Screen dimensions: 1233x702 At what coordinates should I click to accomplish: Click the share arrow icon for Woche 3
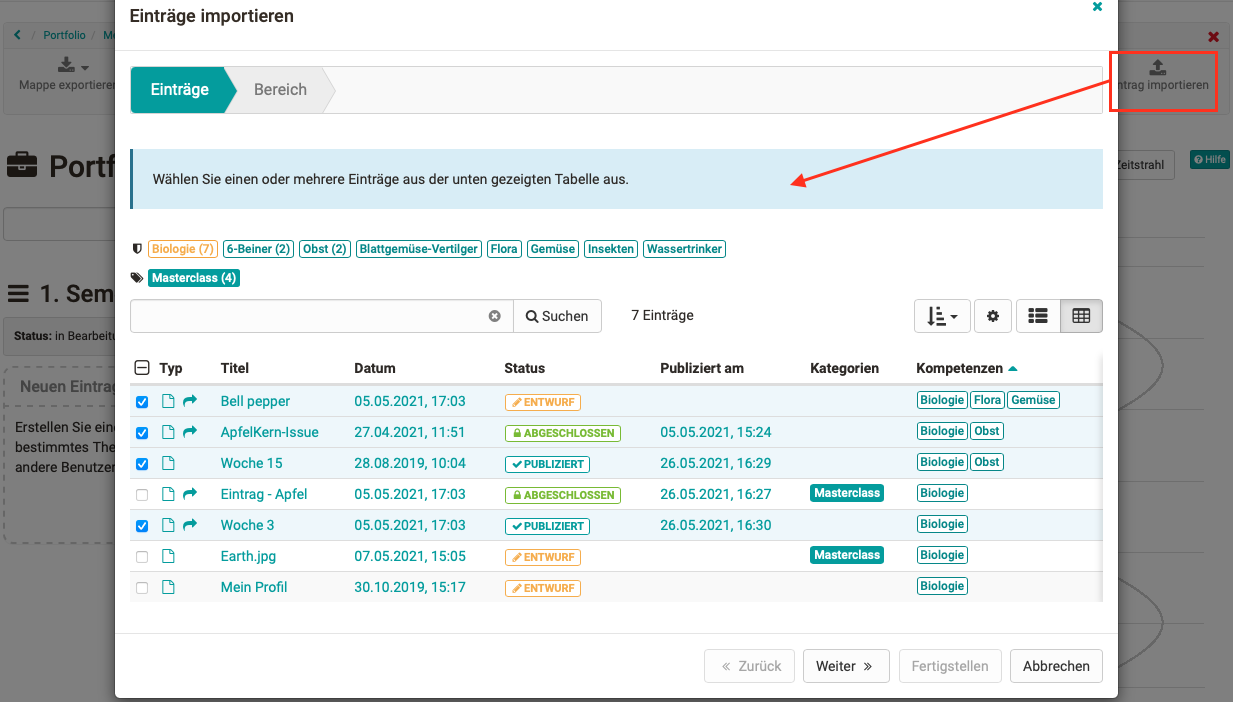190,525
